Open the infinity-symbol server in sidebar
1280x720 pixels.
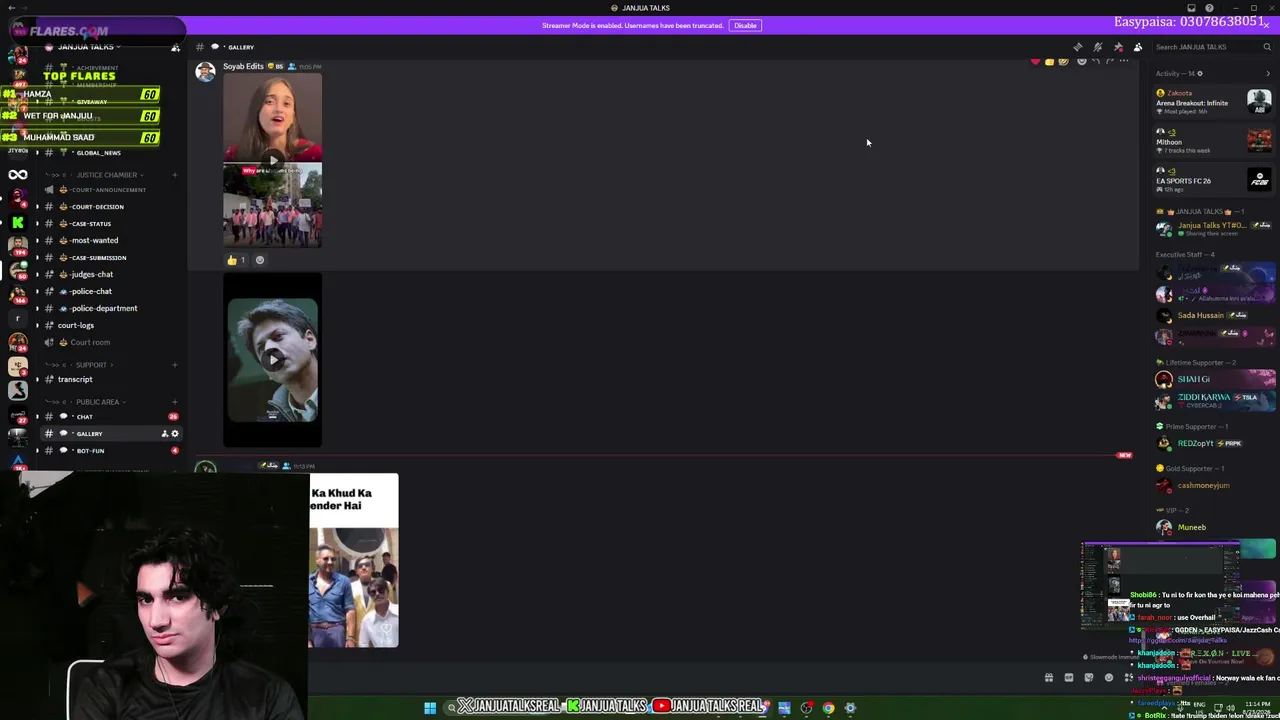18,175
